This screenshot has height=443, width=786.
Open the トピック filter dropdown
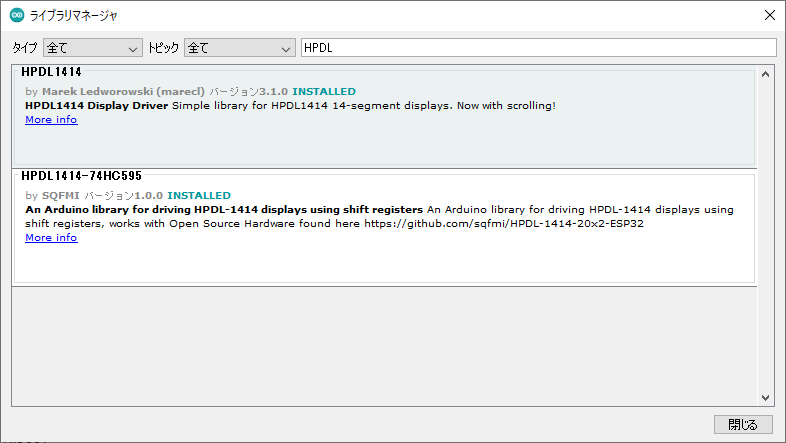237,48
